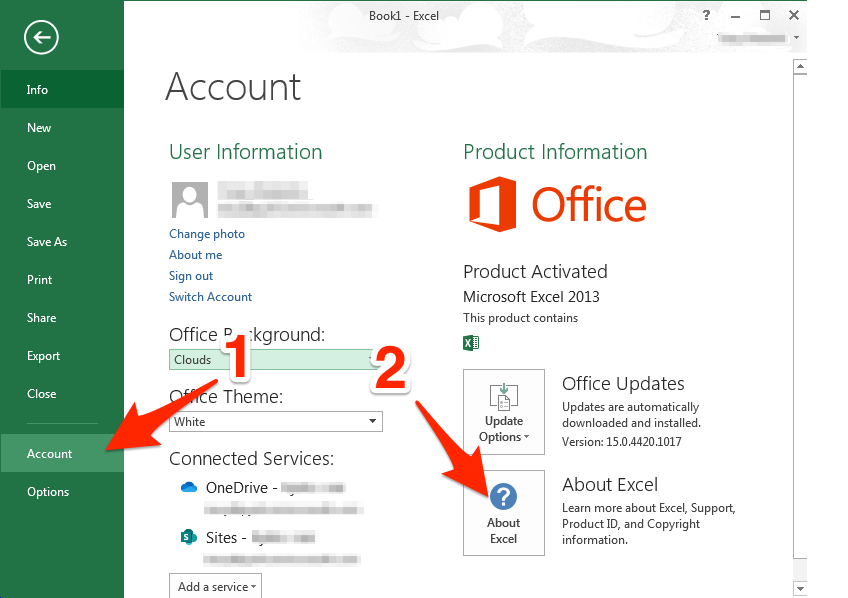Click the Change photo link
This screenshot has width=848, height=598.
coord(207,234)
